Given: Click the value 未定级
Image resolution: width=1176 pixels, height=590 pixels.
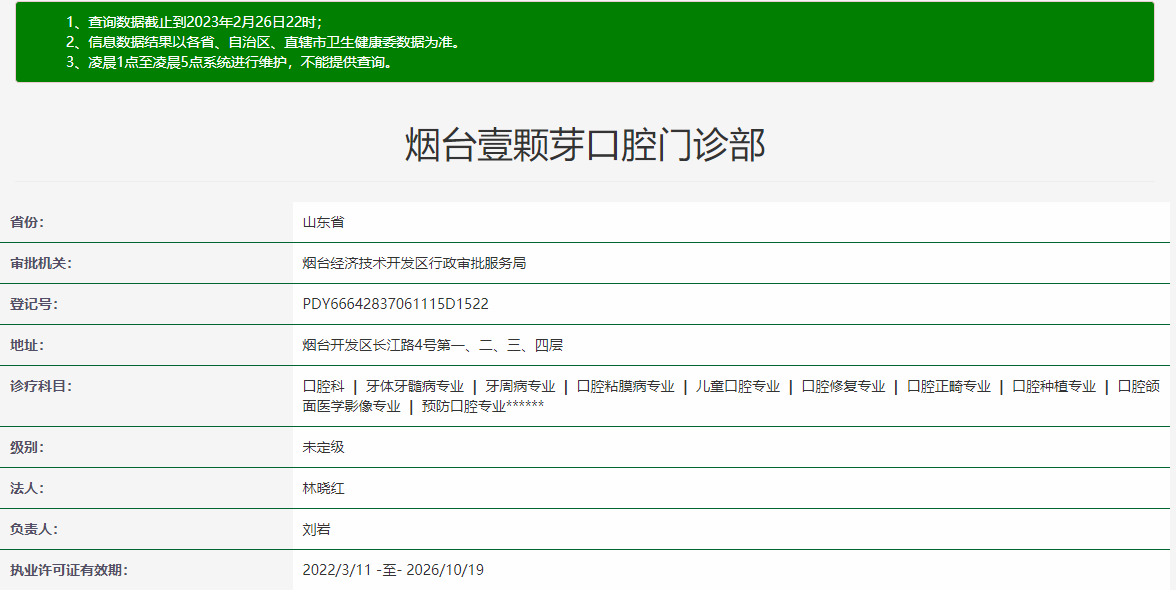Looking at the screenshot, I should (323, 448).
